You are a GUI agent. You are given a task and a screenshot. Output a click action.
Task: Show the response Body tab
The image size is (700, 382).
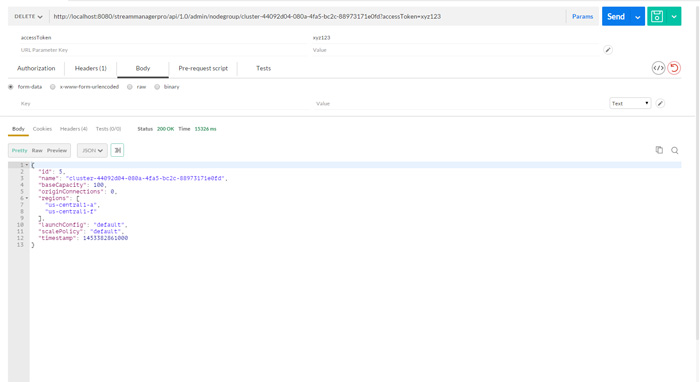pyautogui.click(x=18, y=129)
